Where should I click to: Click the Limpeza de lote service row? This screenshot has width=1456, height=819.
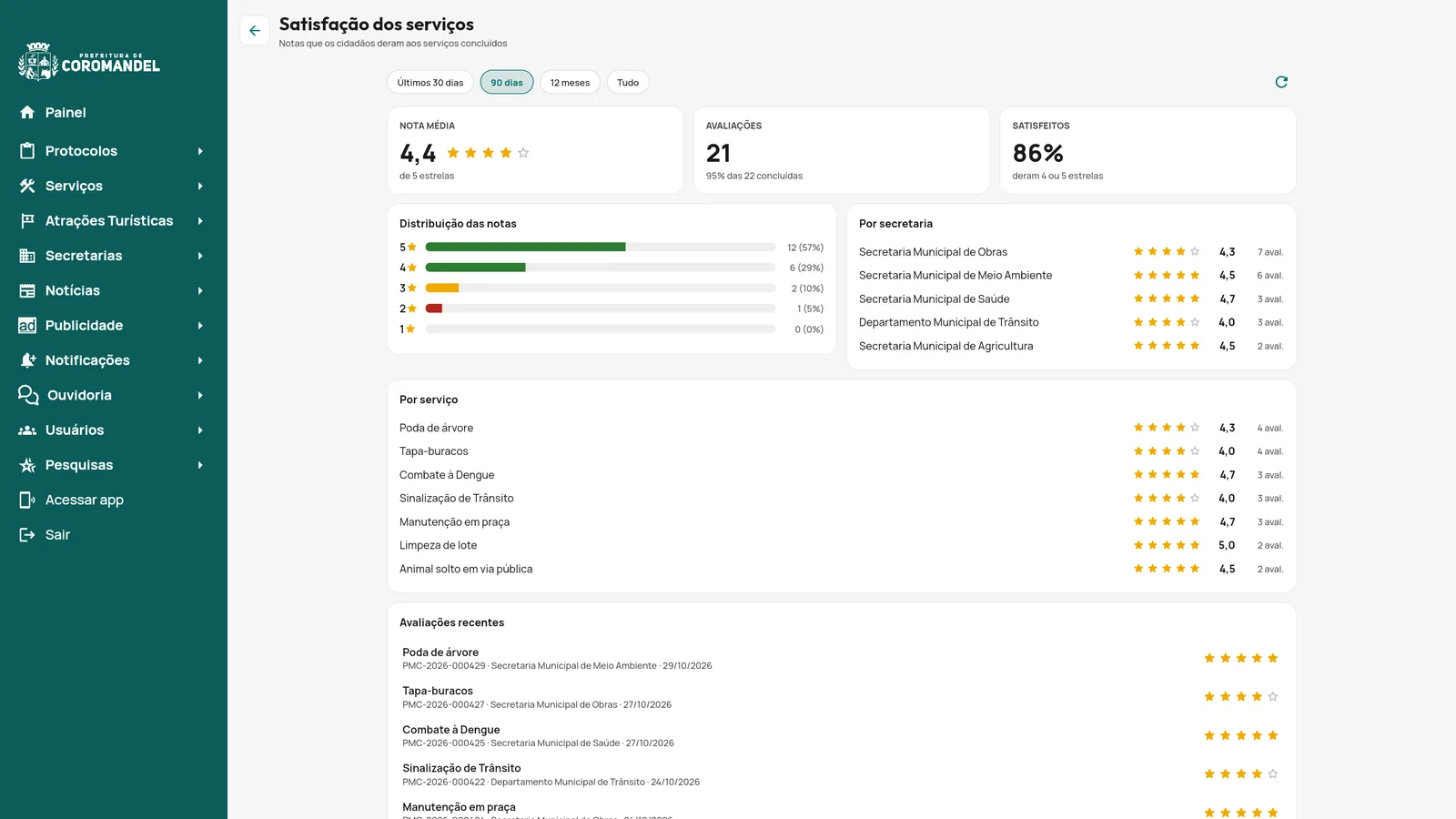click(x=842, y=546)
